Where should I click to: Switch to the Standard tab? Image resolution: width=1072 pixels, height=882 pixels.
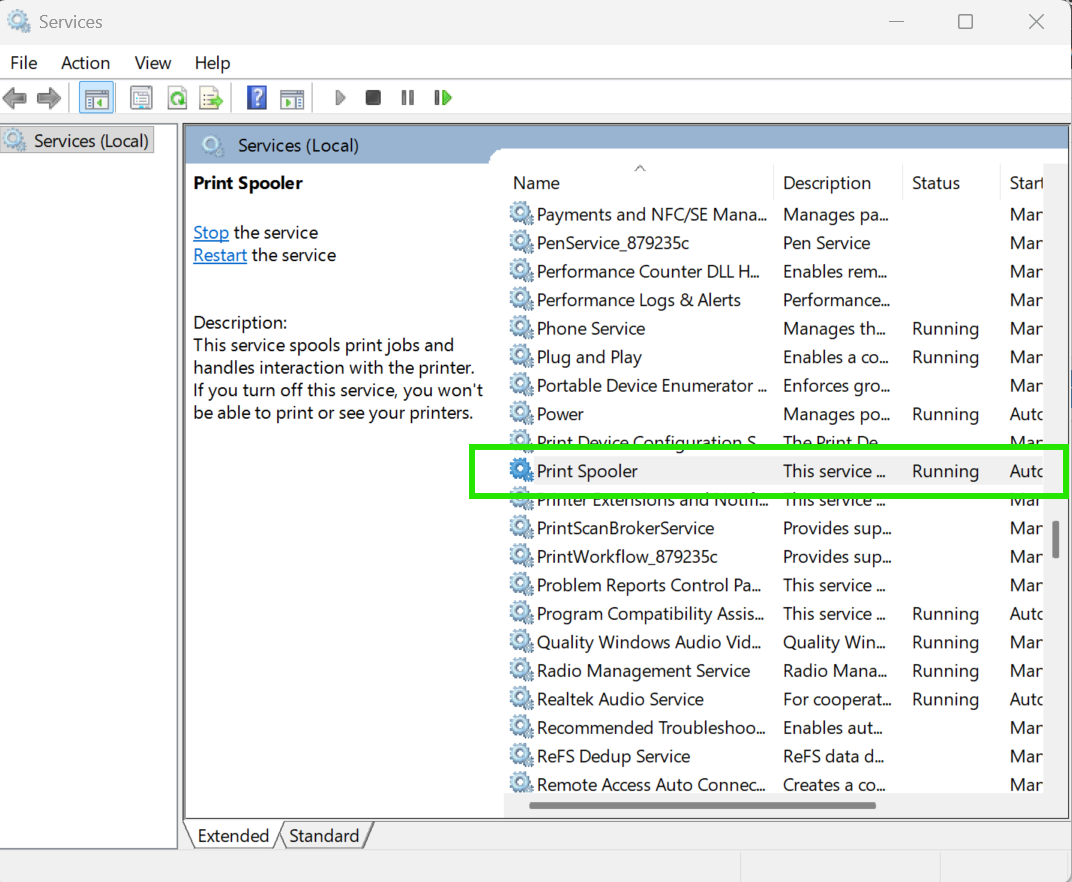[324, 836]
